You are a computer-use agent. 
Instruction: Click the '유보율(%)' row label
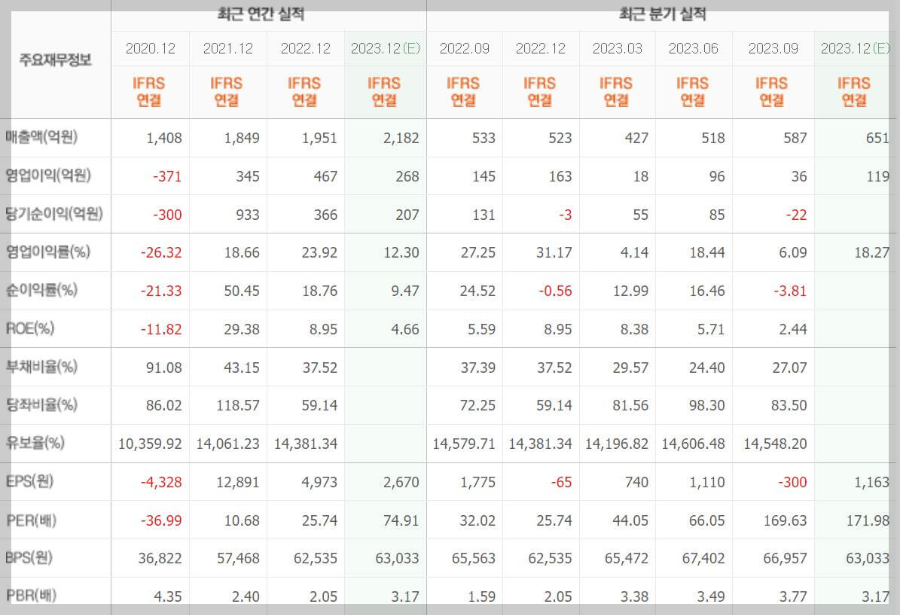pyautogui.click(x=35, y=443)
